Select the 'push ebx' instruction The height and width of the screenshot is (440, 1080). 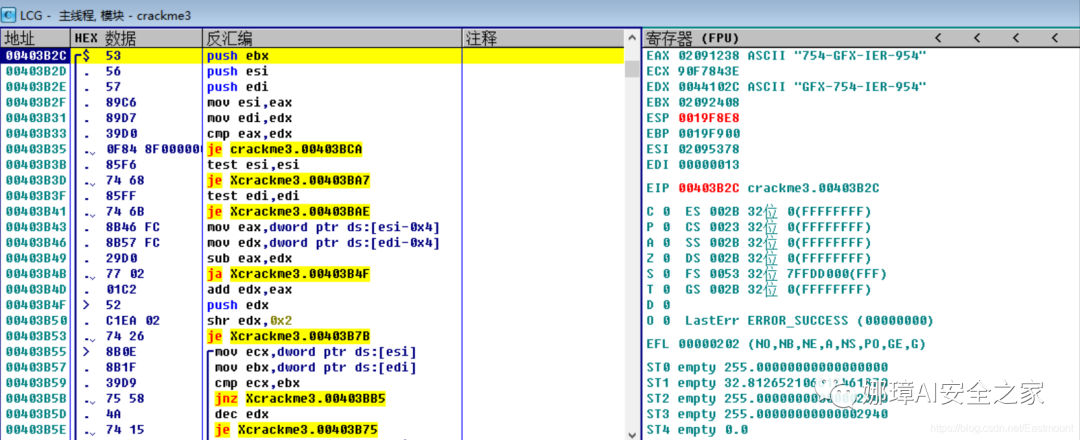[238, 56]
